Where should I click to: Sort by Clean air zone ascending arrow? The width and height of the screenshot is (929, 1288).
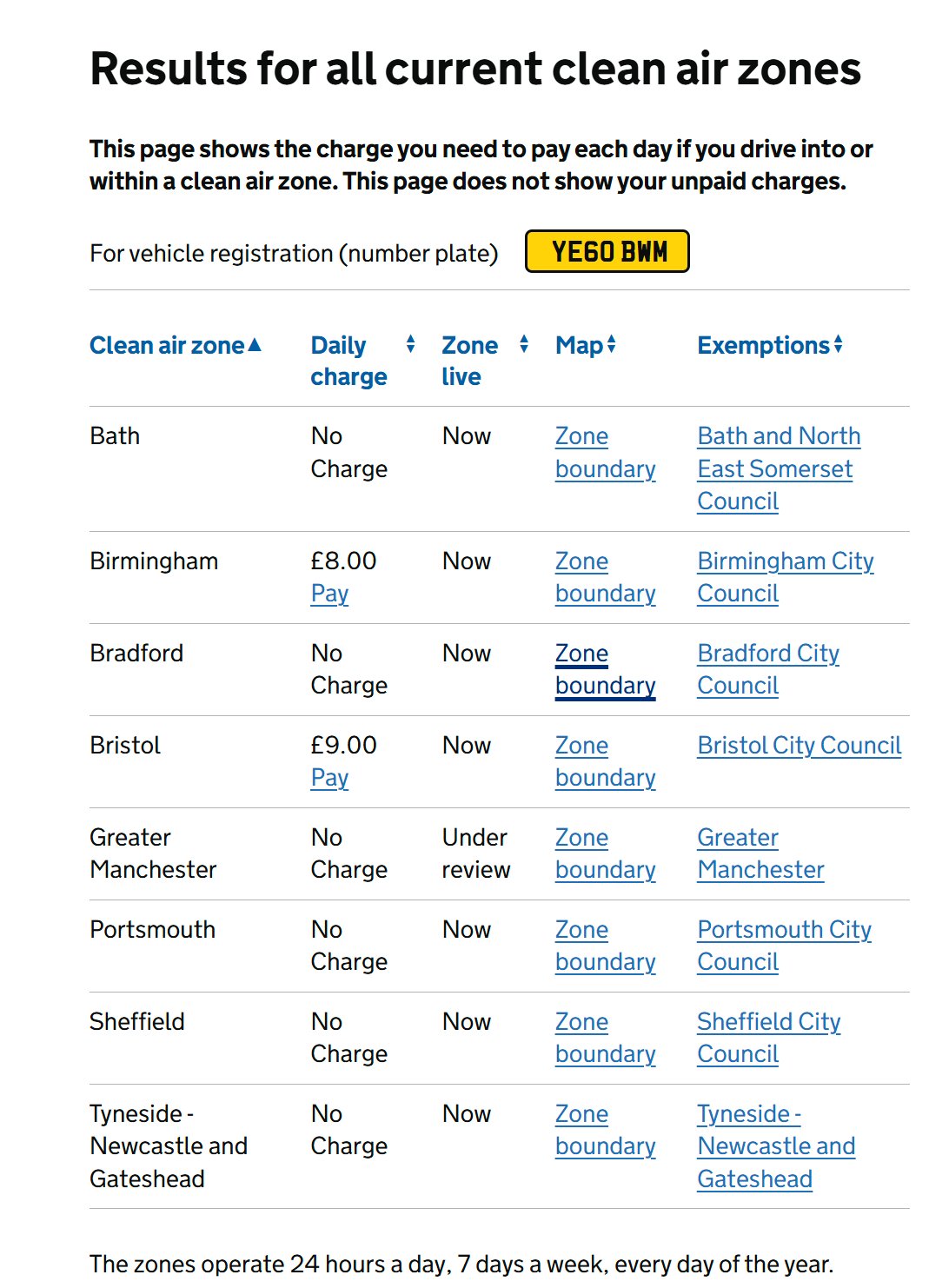tap(255, 345)
